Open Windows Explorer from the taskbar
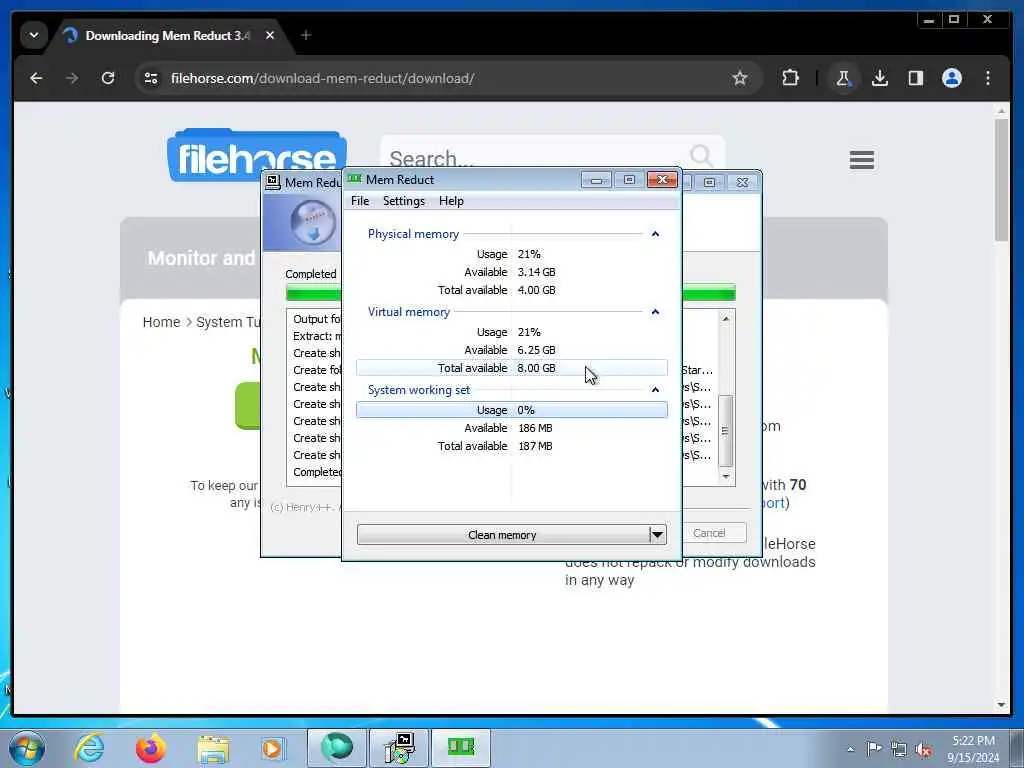Image resolution: width=1024 pixels, height=768 pixels. (x=213, y=749)
